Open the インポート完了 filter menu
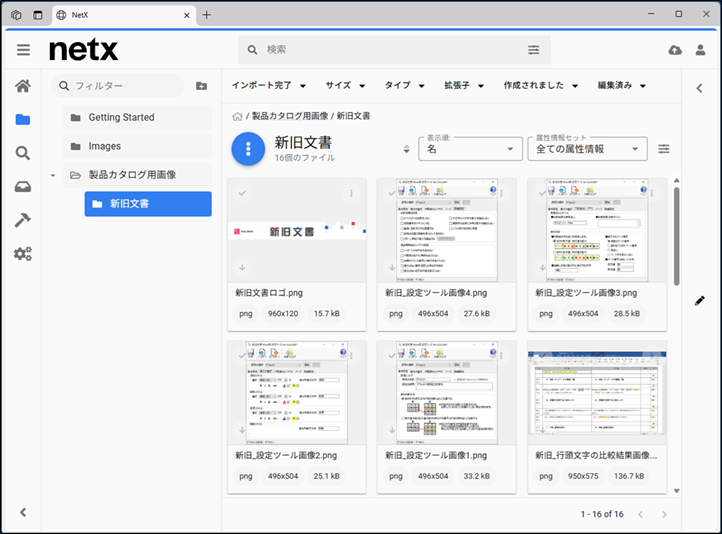 point(269,86)
